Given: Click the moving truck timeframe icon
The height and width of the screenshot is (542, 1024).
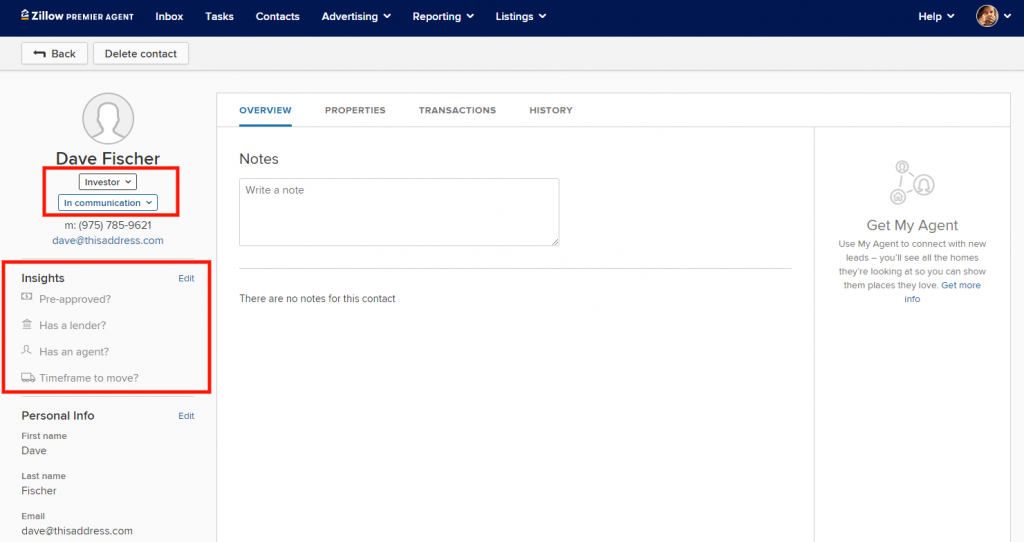Looking at the screenshot, I should pyautogui.click(x=28, y=377).
